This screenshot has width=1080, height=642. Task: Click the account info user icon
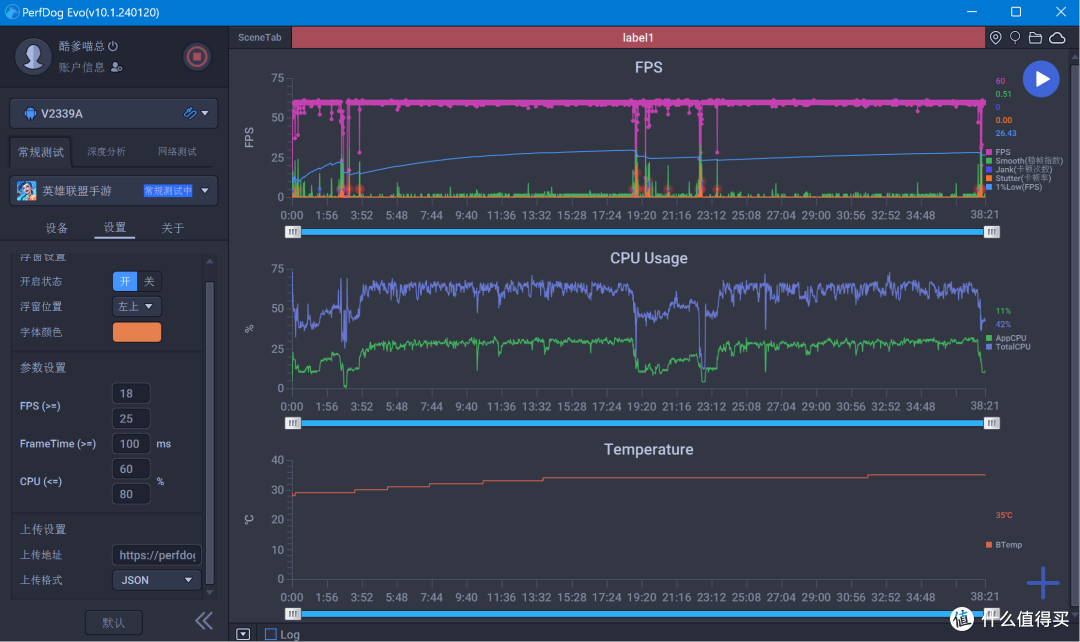(x=116, y=67)
